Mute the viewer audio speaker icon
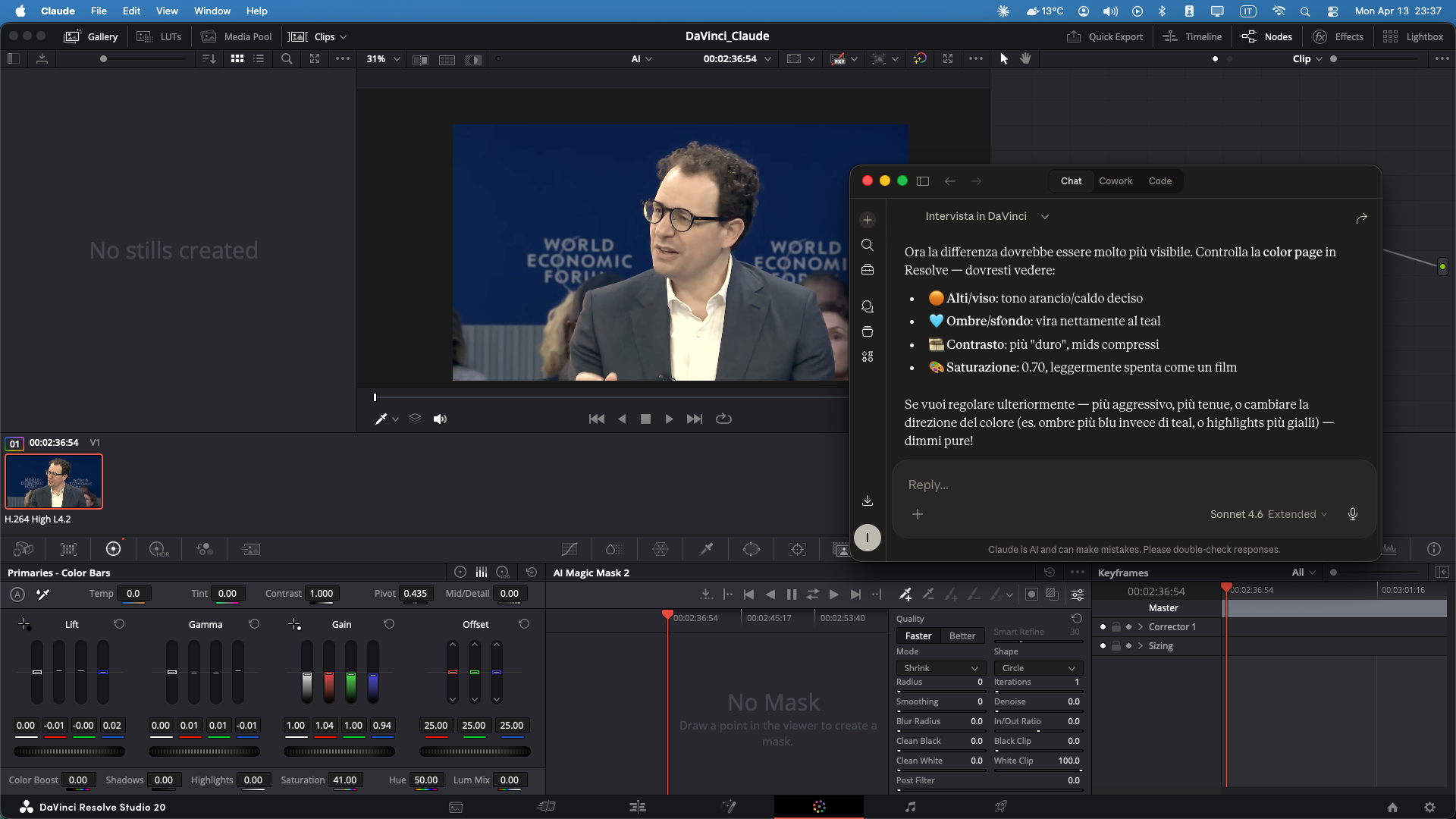Screen dimensions: 1456x819 pos(440,419)
